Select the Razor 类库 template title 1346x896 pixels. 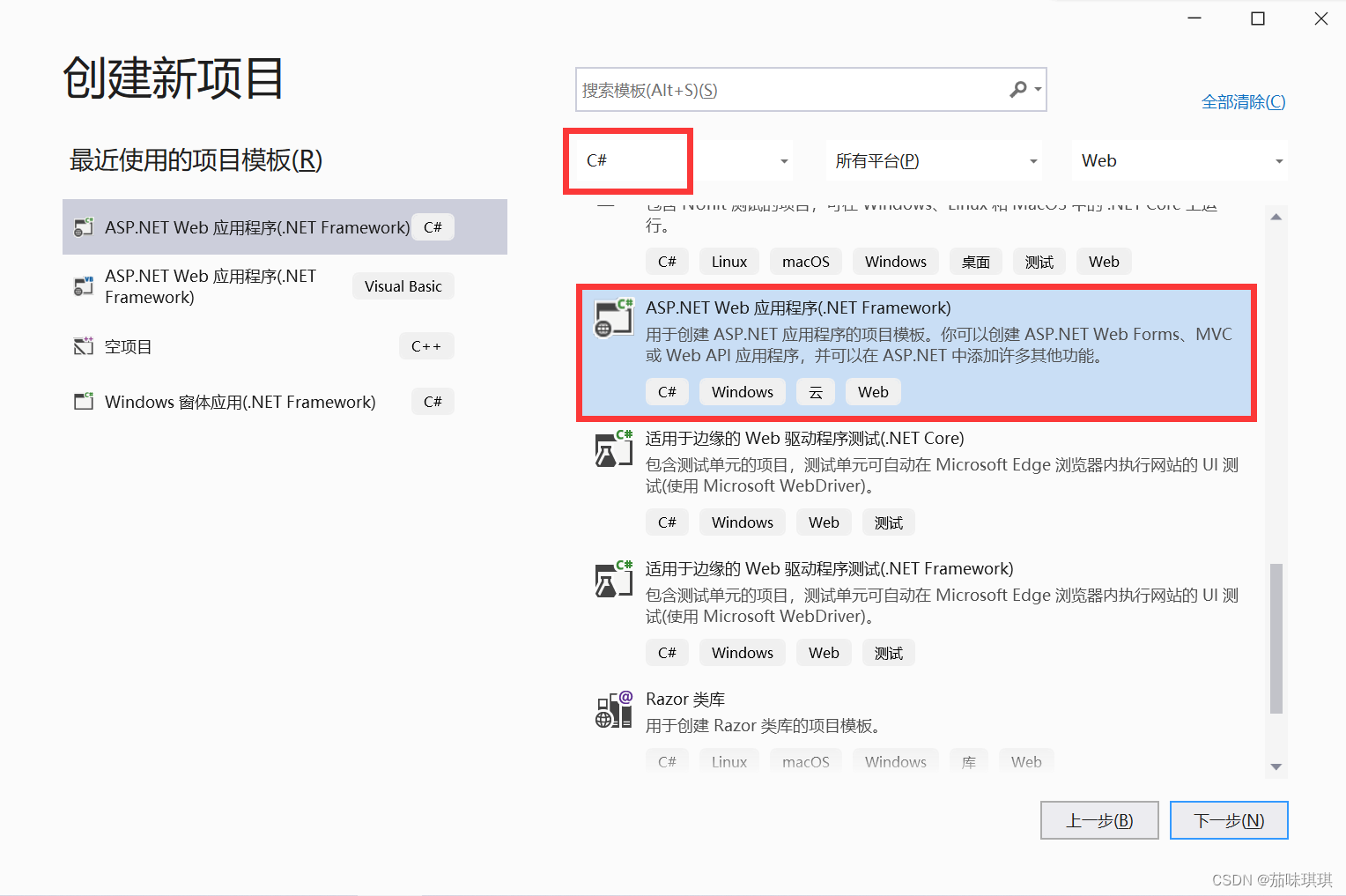(685, 699)
